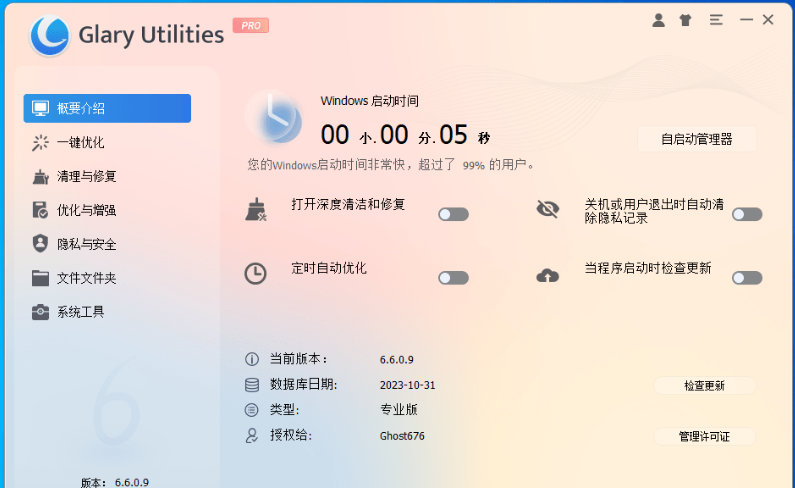This screenshot has width=795, height=488.
Task: Open the 清理与修复 tab
Action: click(107, 177)
